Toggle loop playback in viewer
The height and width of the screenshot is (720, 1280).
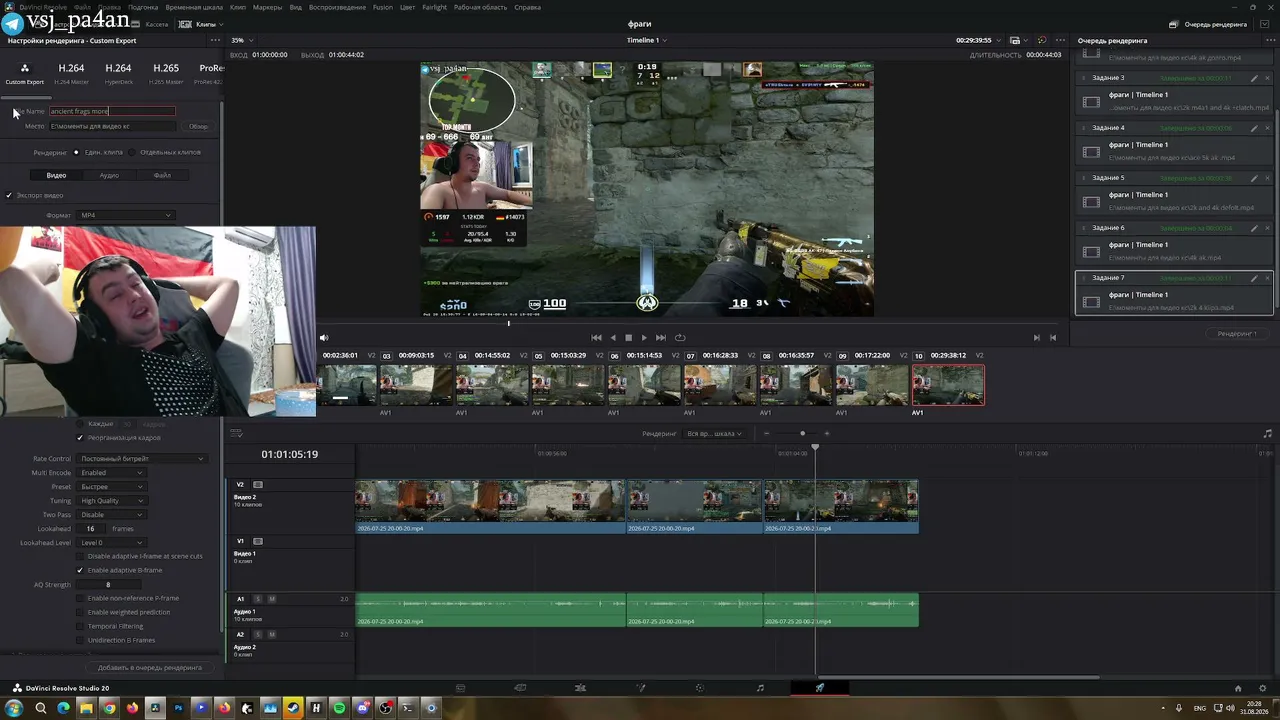coord(680,338)
